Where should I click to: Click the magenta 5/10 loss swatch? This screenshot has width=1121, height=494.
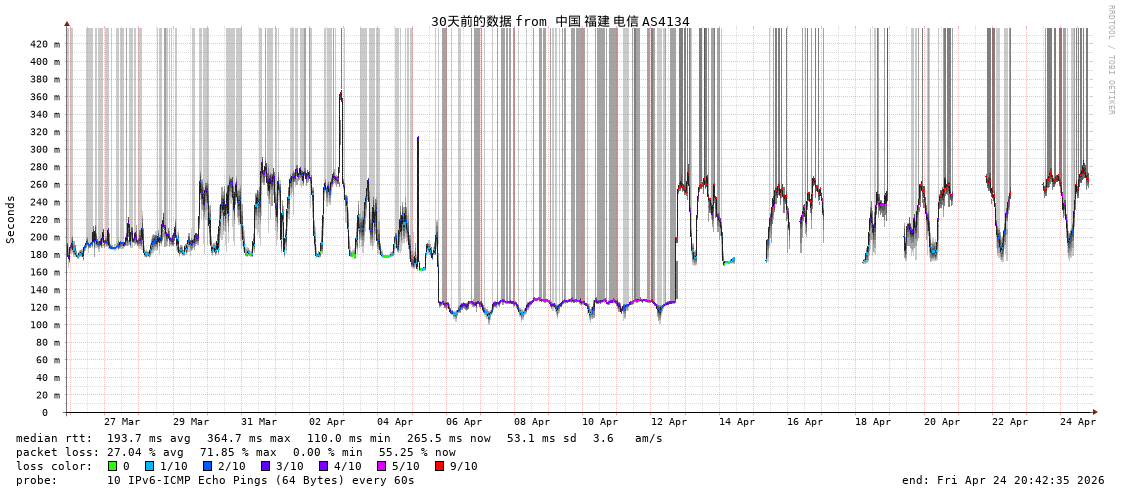(x=381, y=466)
